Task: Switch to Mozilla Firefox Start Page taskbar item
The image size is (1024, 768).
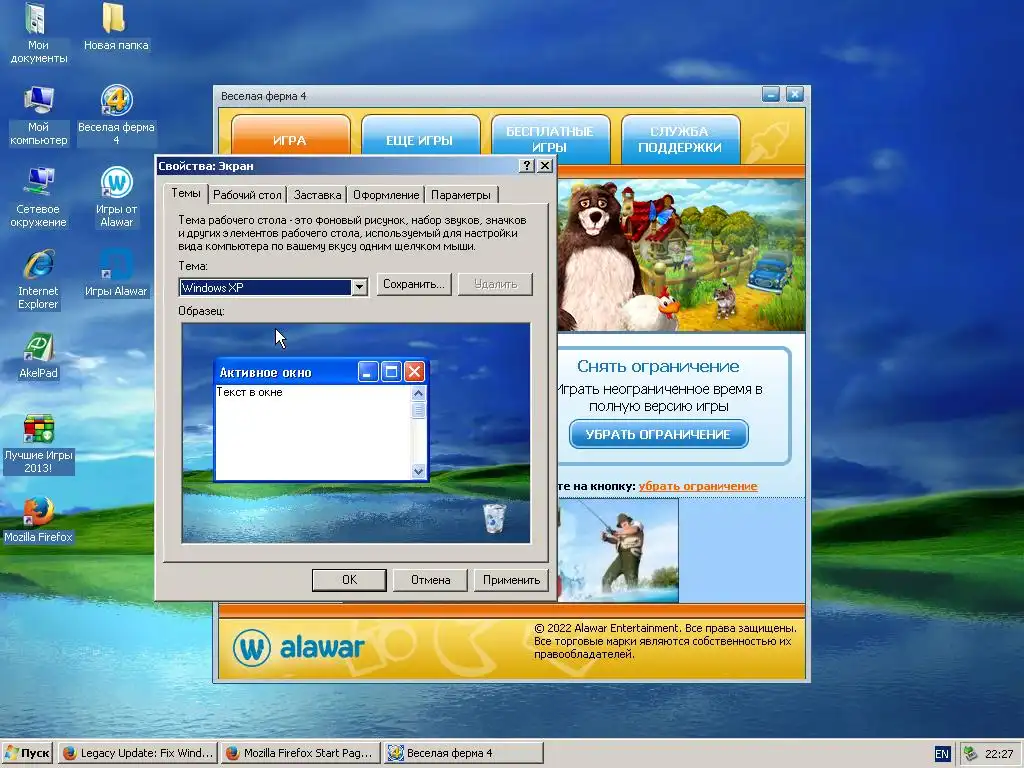Action: click(300, 753)
